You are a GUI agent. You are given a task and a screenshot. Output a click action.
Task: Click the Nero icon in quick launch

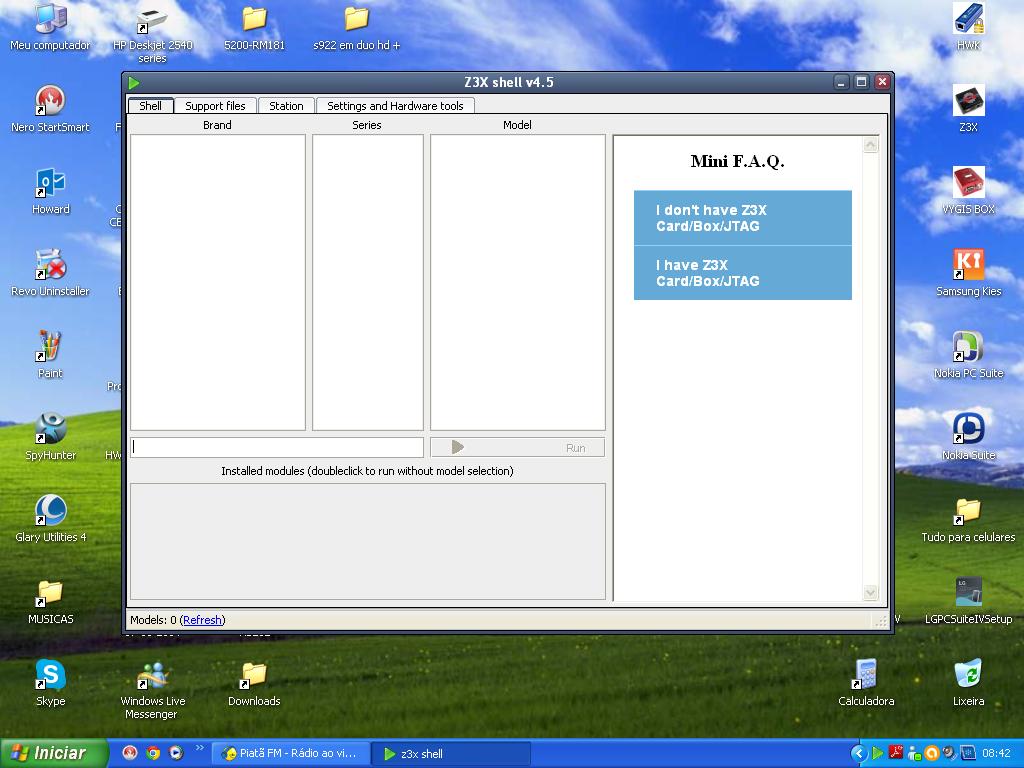[130, 753]
